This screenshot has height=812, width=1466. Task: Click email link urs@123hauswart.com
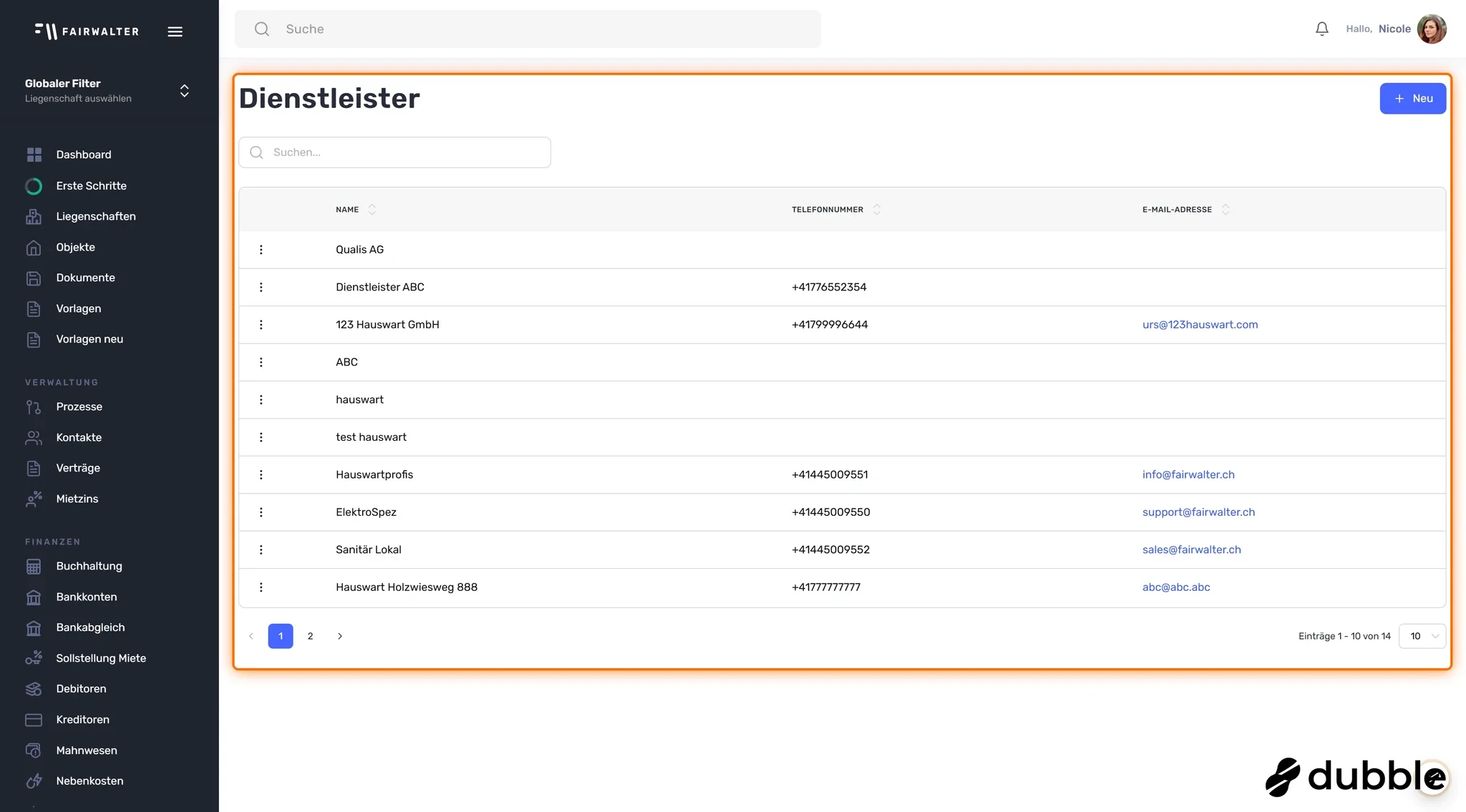tap(1200, 325)
